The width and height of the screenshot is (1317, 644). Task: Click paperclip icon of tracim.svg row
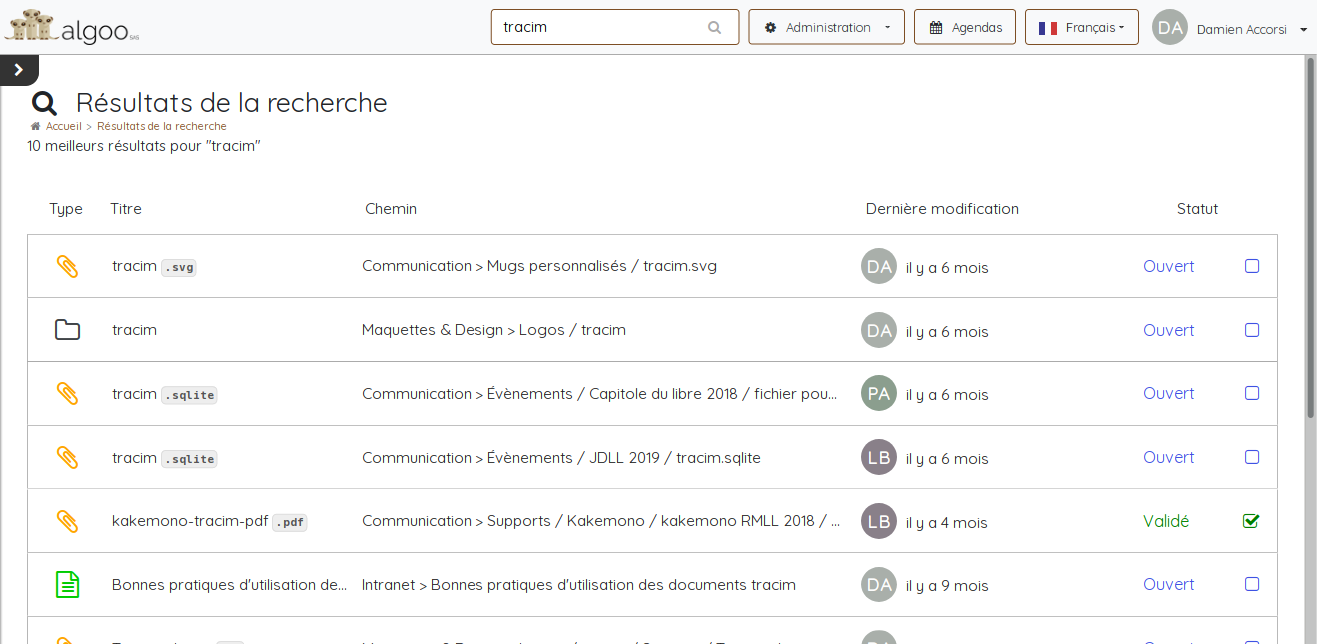(x=67, y=266)
